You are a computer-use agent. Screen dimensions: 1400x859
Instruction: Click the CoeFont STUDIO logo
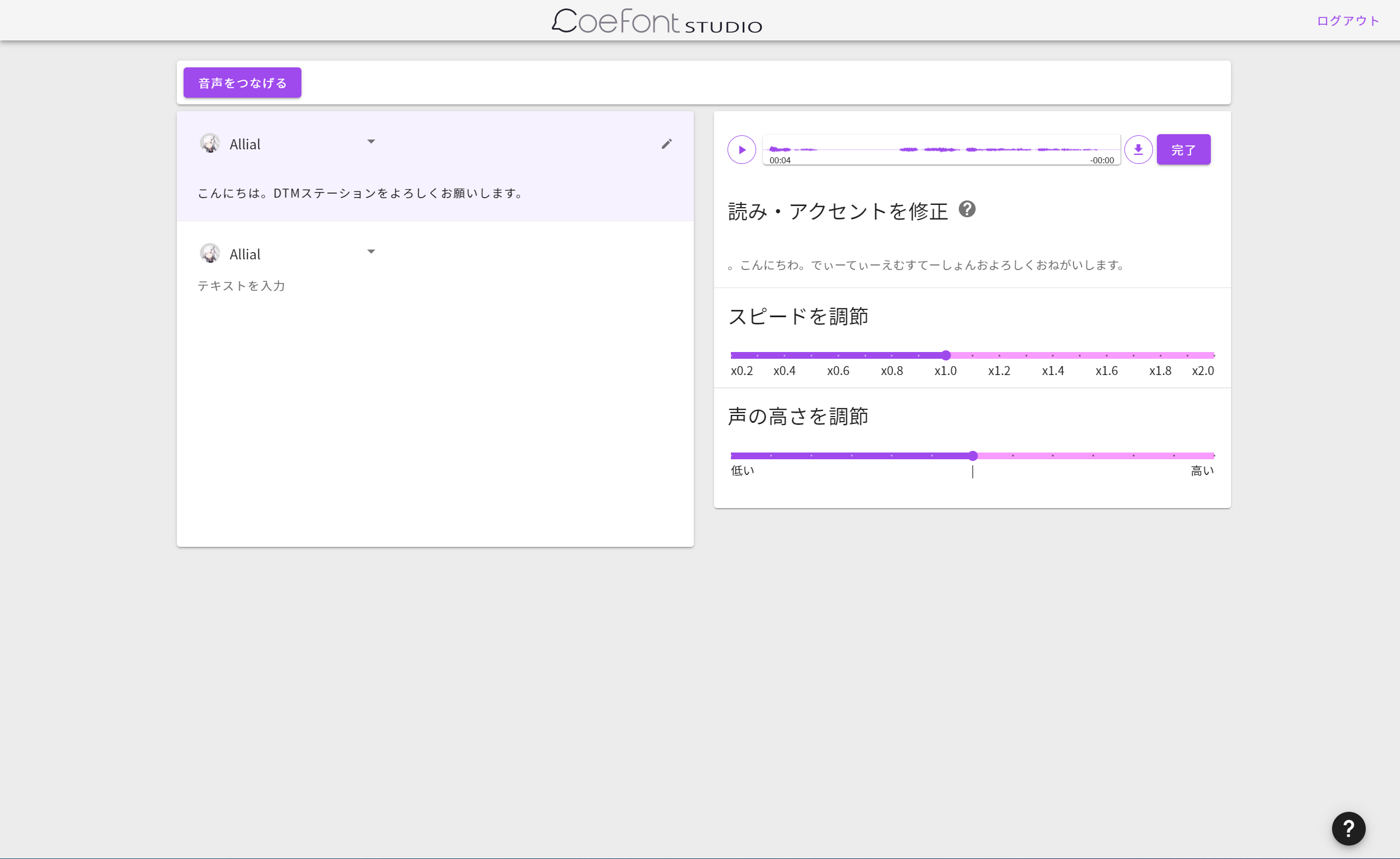657,21
